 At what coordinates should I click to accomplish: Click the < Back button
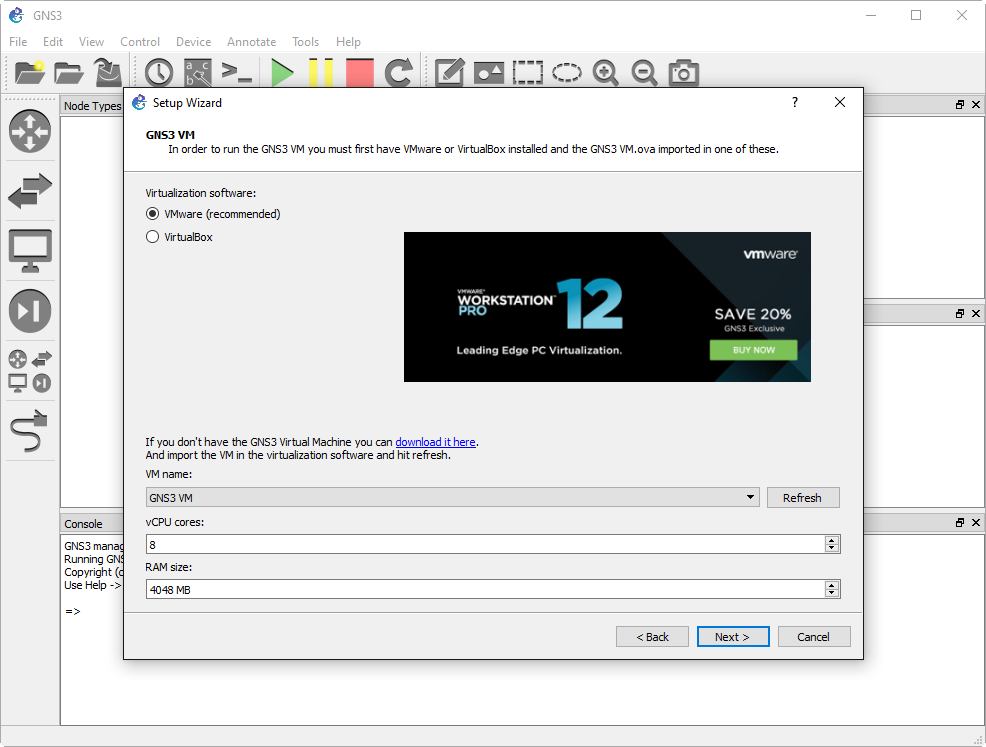pyautogui.click(x=652, y=636)
